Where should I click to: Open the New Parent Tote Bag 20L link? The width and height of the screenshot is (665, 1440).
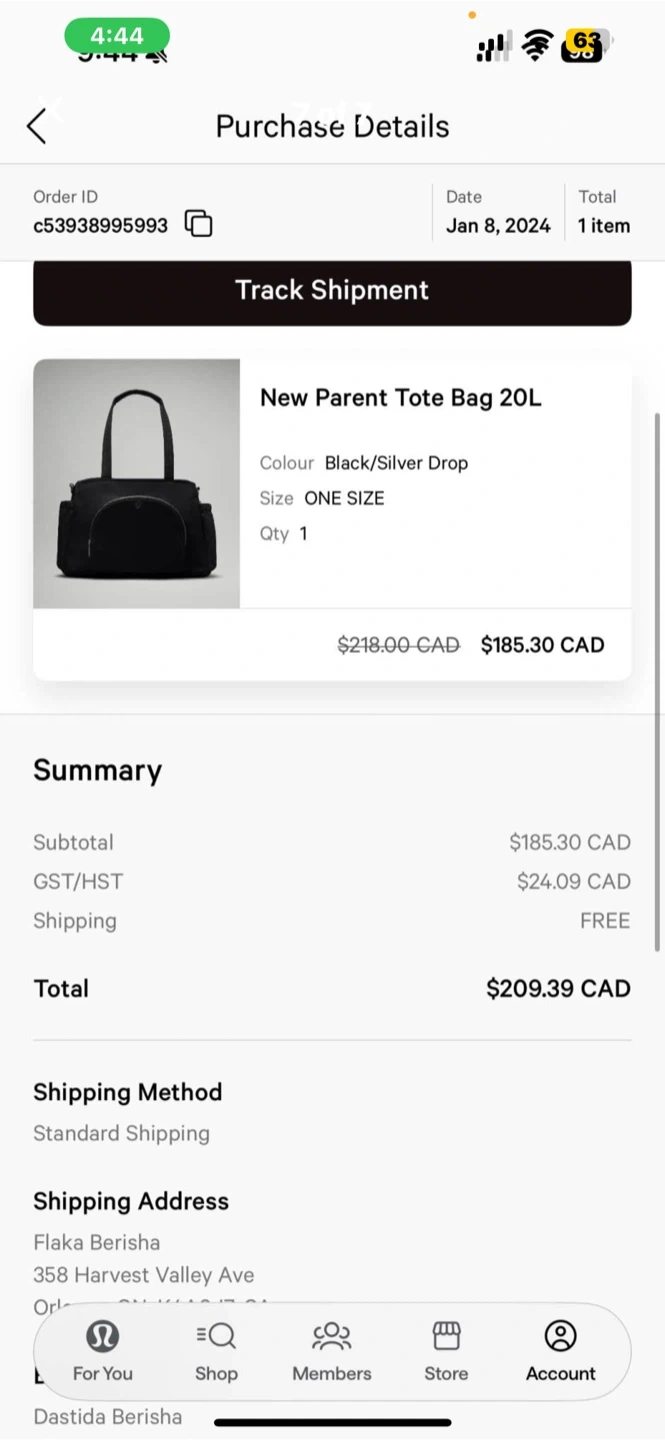coord(400,398)
